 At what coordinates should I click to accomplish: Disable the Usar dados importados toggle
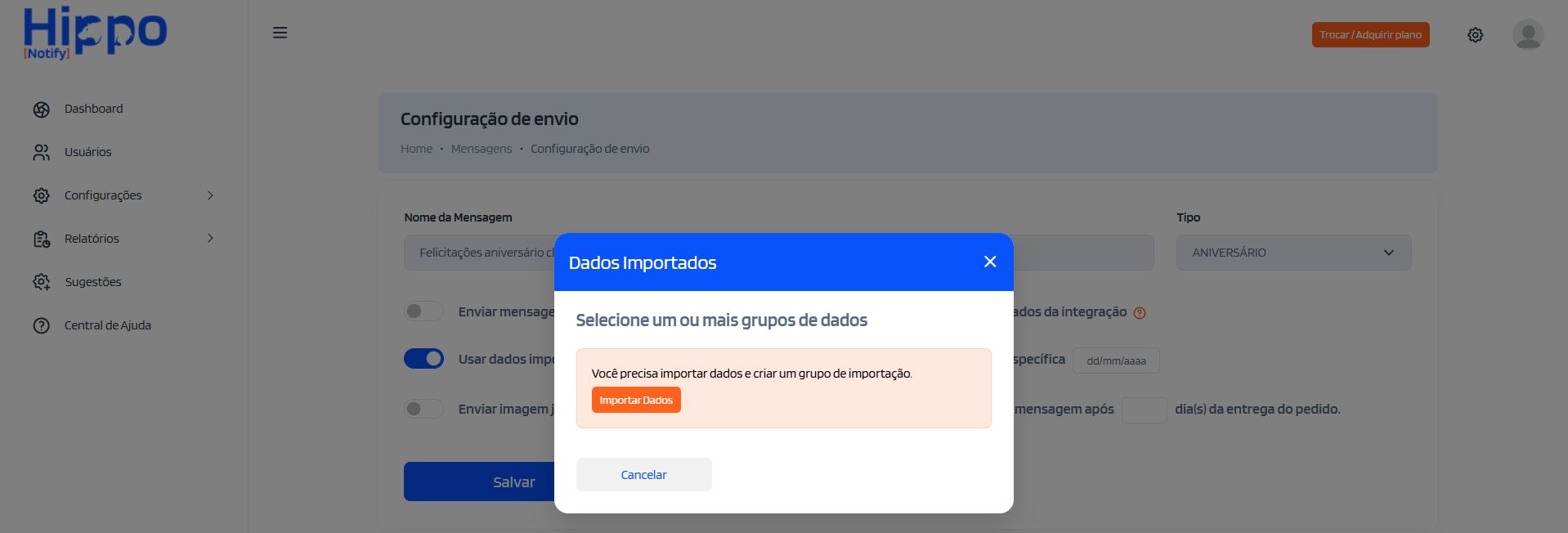click(x=423, y=358)
